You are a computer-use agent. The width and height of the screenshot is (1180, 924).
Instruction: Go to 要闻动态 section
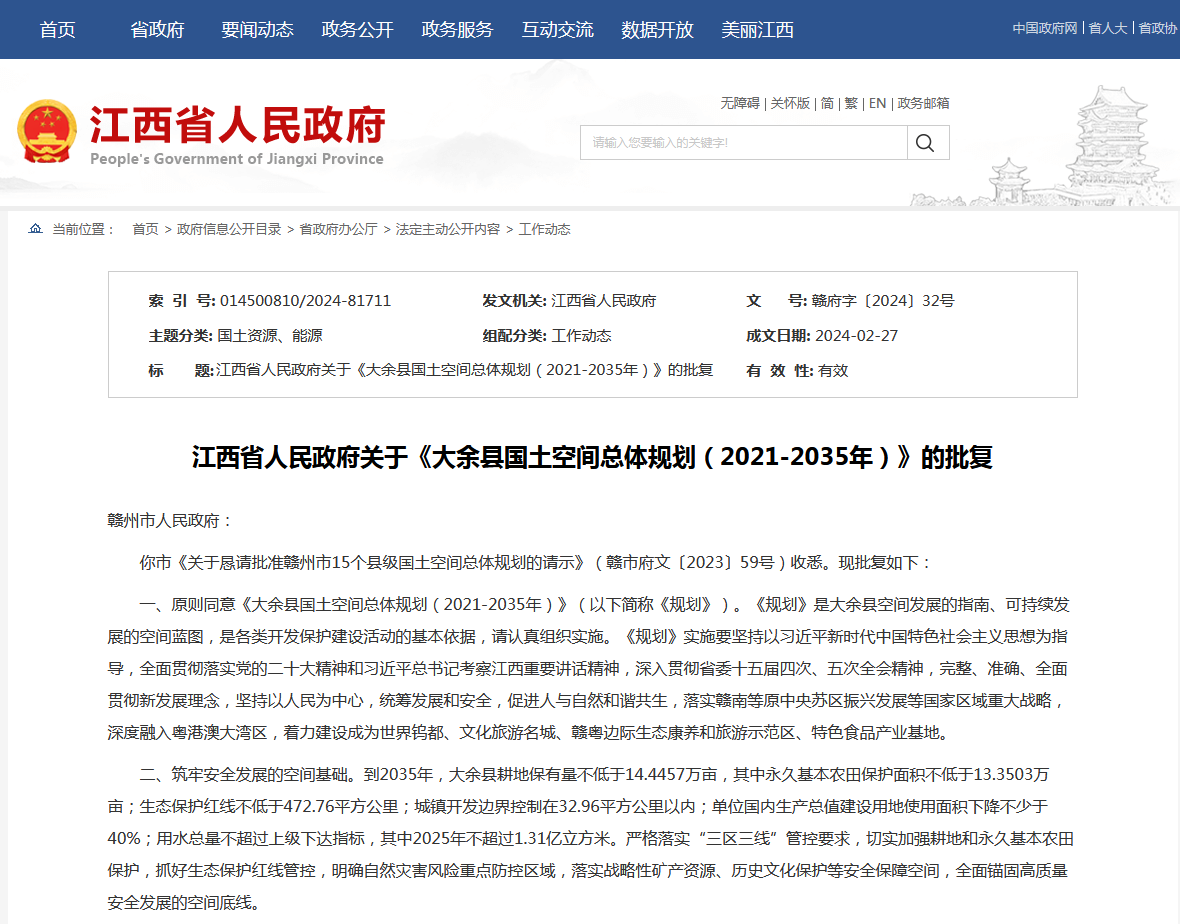click(257, 30)
